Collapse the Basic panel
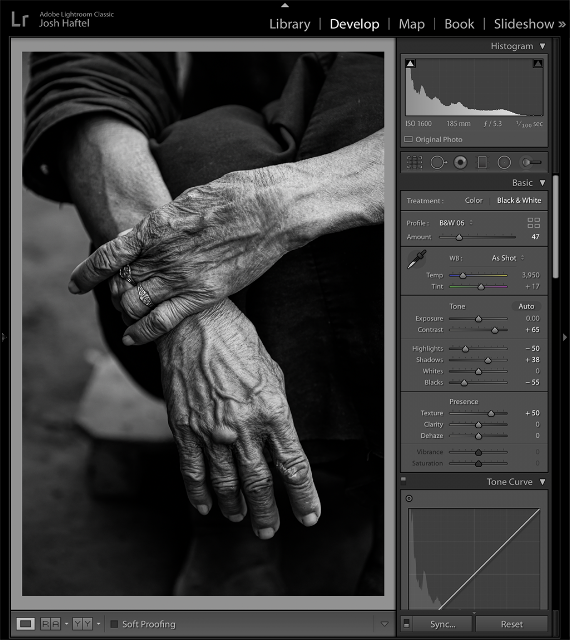 pos(542,182)
